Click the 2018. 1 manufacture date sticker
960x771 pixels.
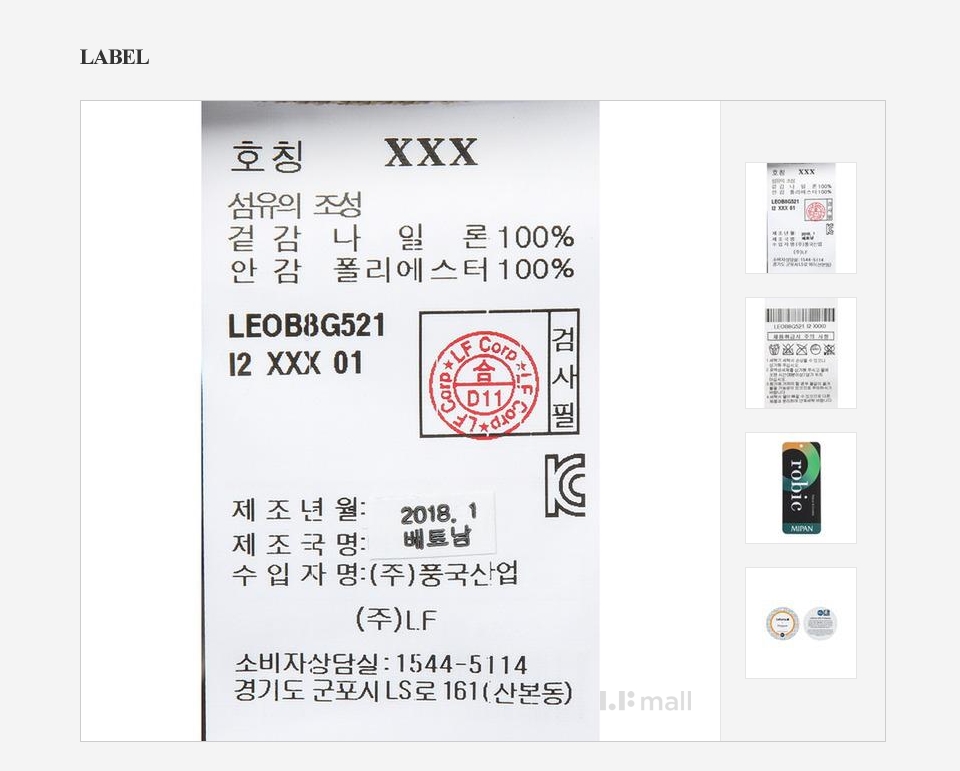[435, 524]
